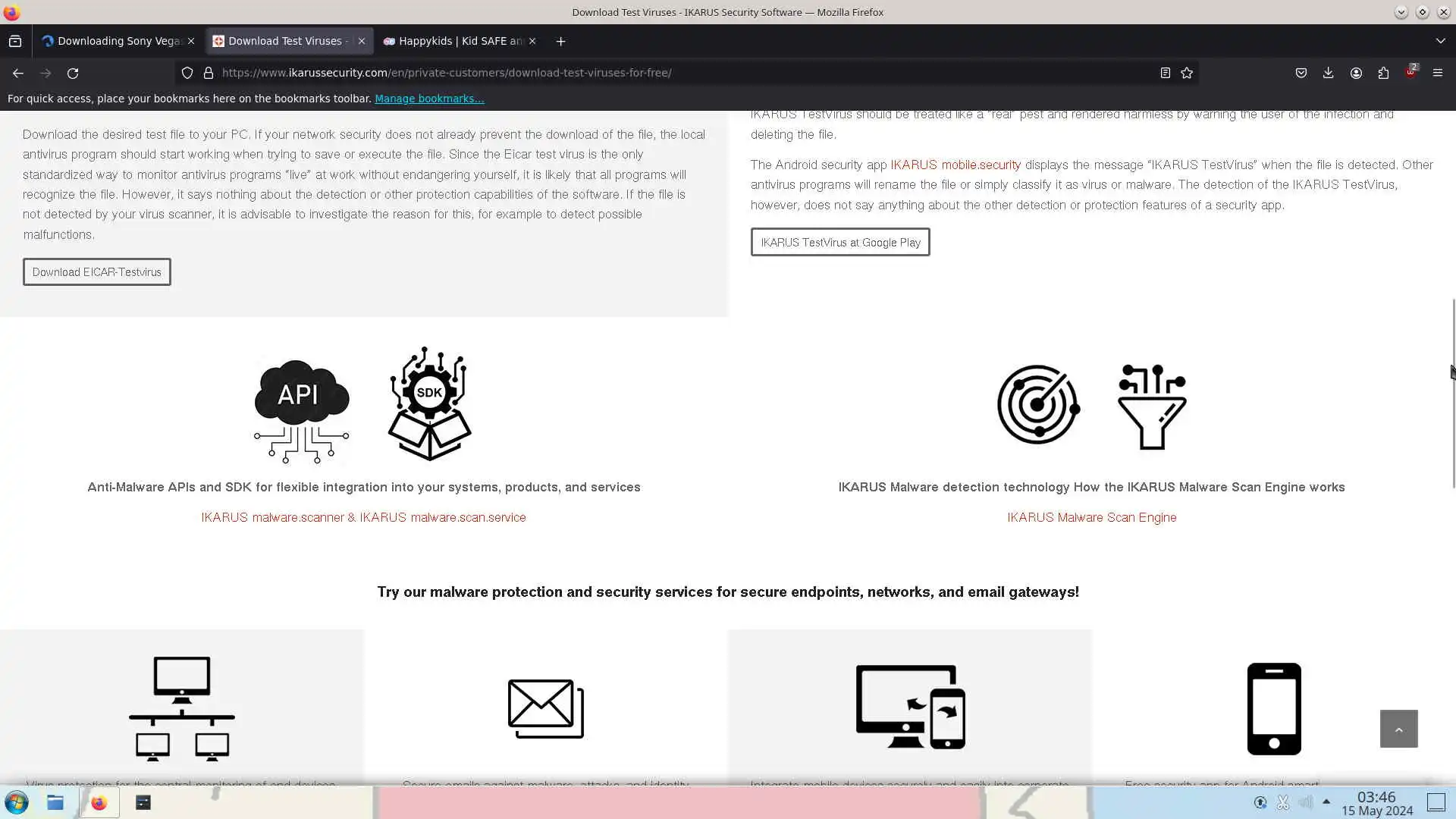Click the tracking protection shield icon
The image size is (1456, 819).
coord(187,73)
